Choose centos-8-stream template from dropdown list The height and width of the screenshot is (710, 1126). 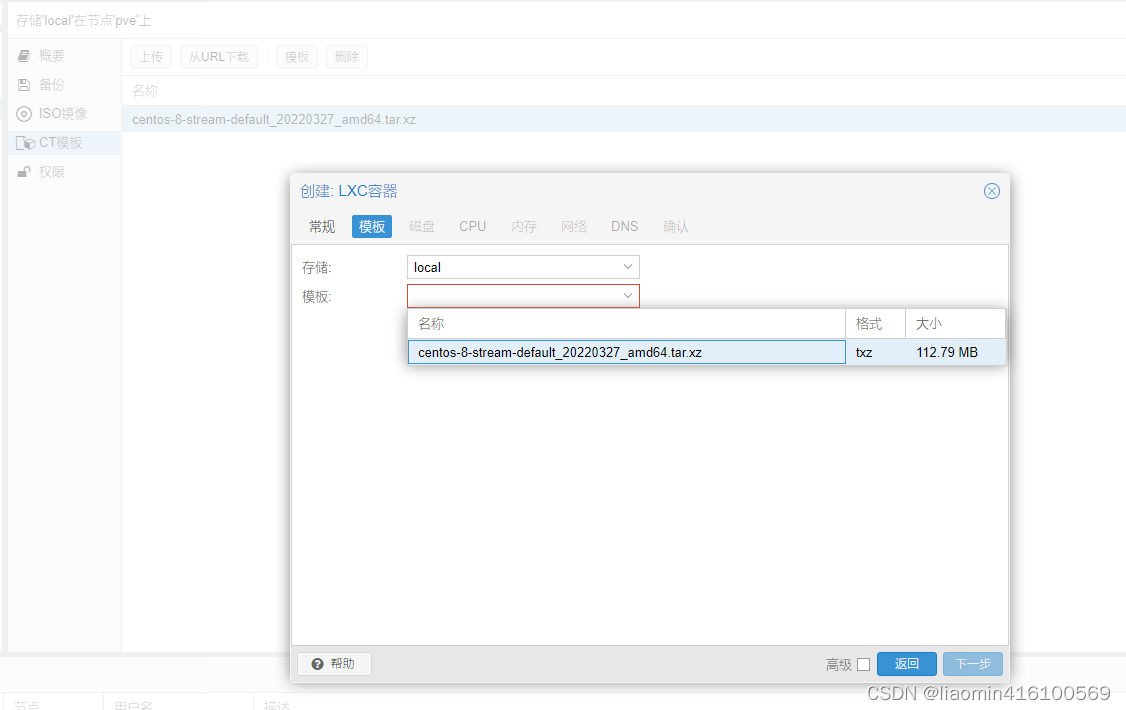point(626,352)
